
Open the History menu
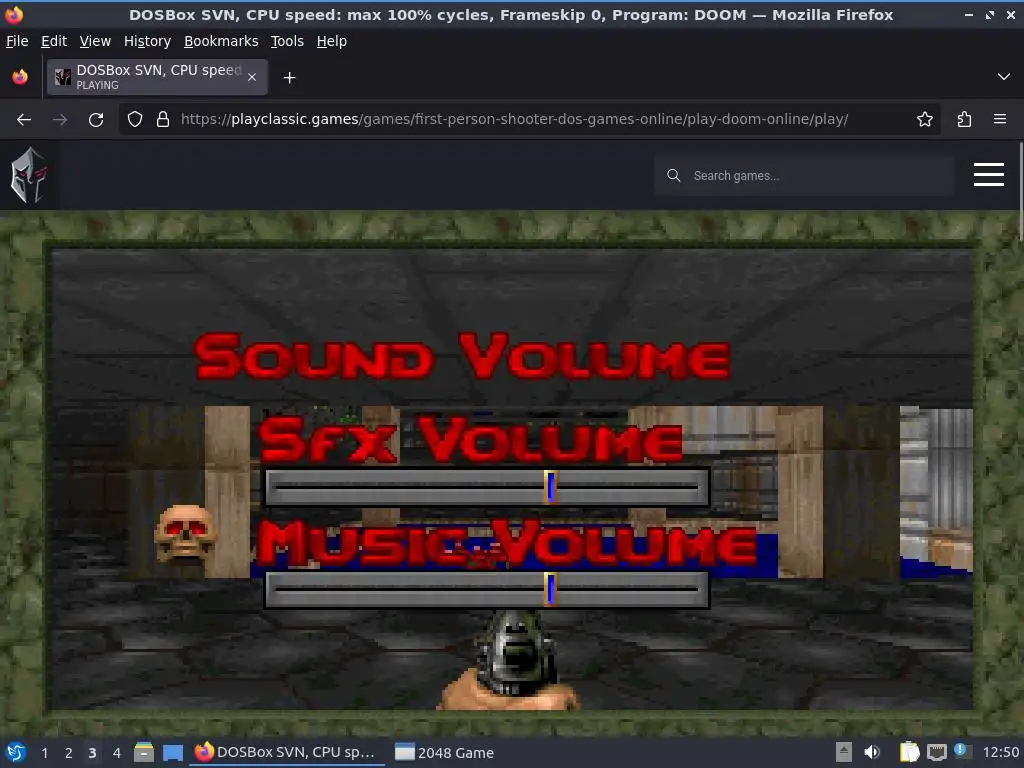(147, 41)
